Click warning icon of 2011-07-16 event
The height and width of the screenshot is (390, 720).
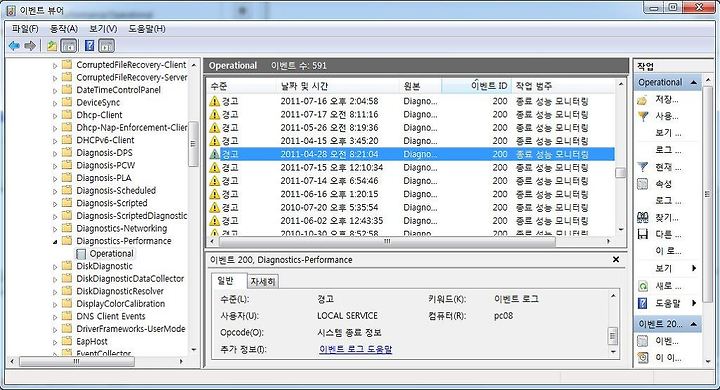coord(214,101)
